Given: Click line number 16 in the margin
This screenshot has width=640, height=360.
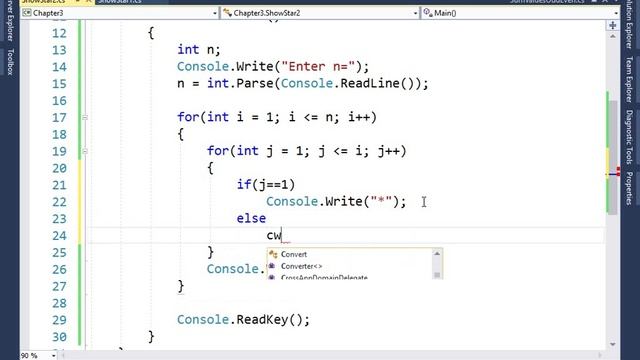Looking at the screenshot, I should point(59,101).
